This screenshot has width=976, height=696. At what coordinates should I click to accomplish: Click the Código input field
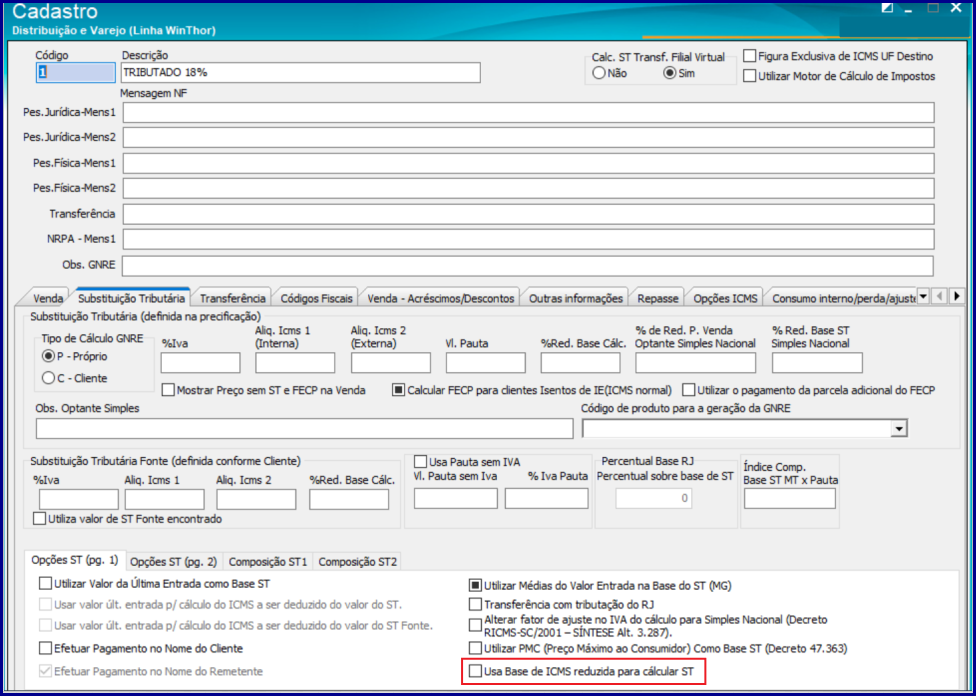pos(76,72)
